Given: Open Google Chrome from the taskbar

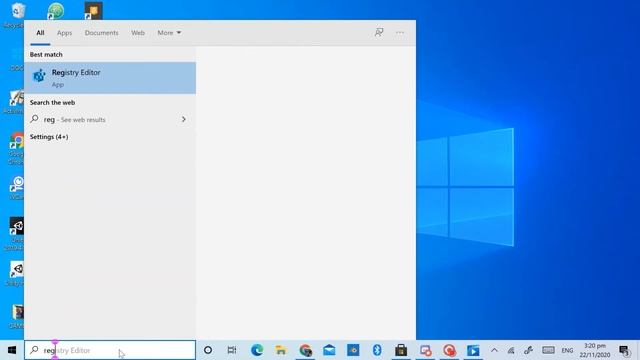Looking at the screenshot, I should [305, 350].
